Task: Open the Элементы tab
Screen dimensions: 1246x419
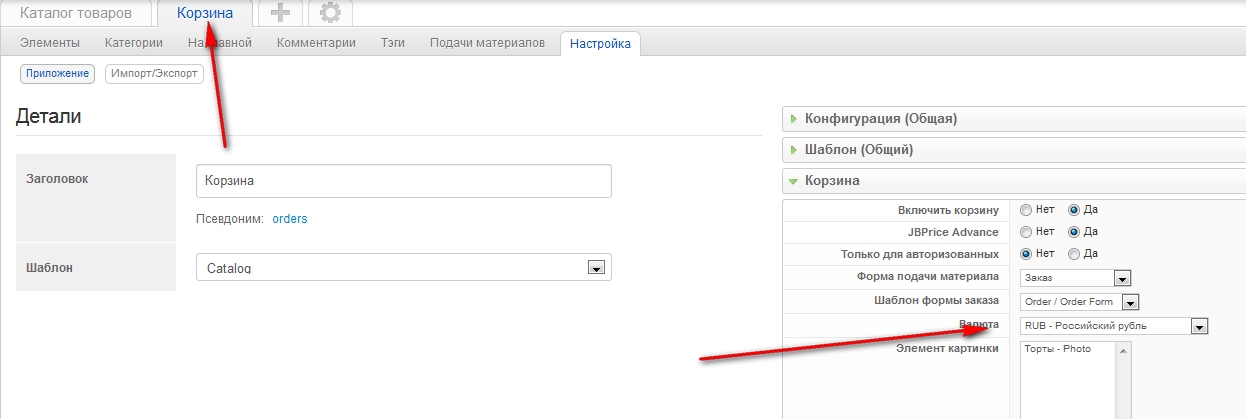Action: (50, 43)
